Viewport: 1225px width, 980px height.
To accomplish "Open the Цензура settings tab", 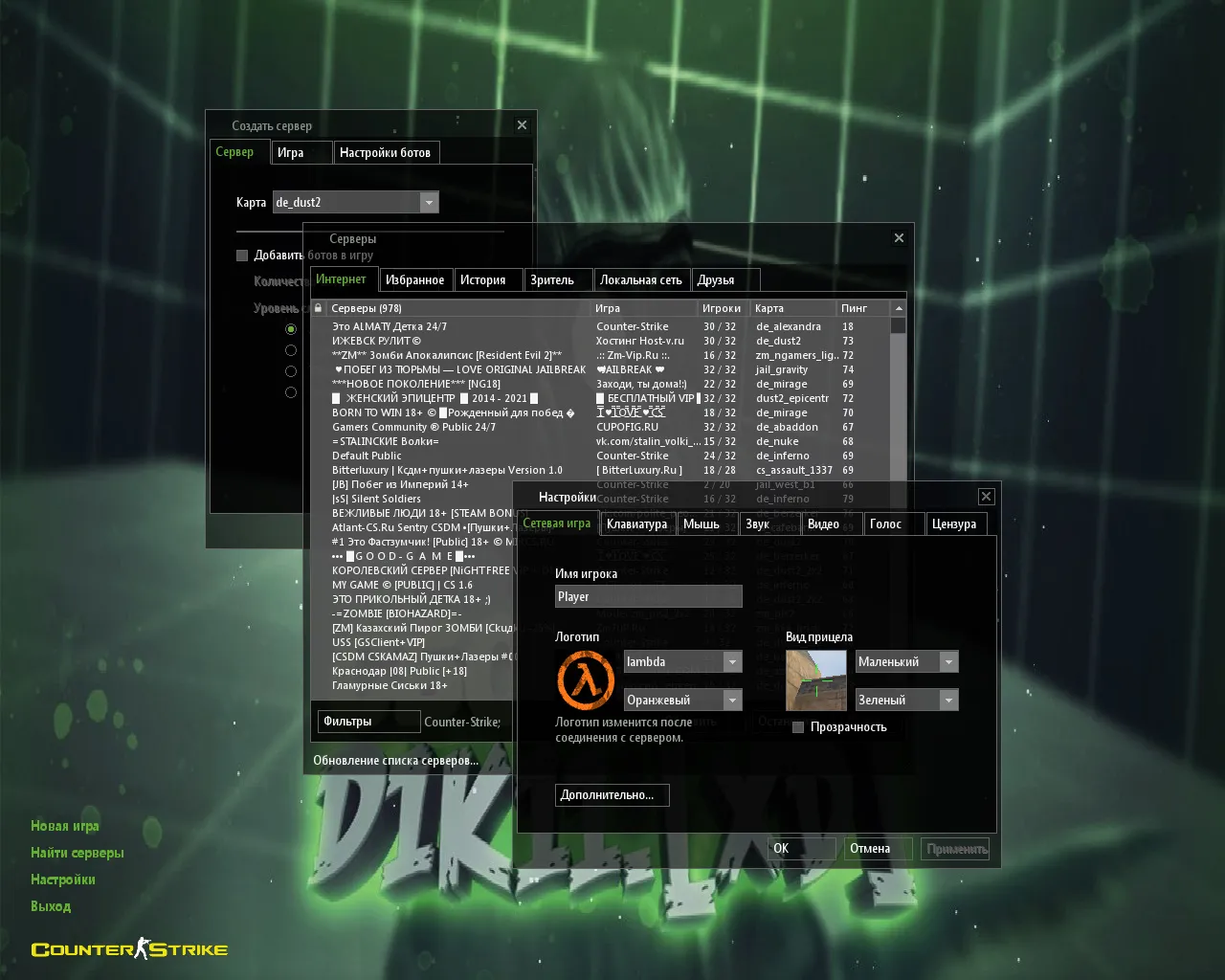I will tap(954, 523).
